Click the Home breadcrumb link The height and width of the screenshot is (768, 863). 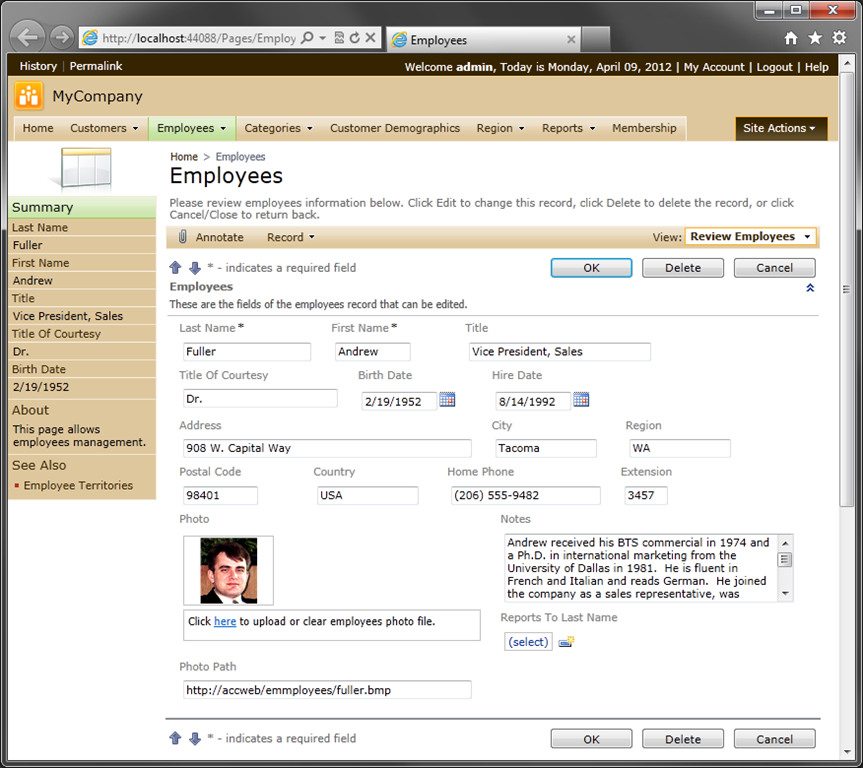(x=184, y=157)
